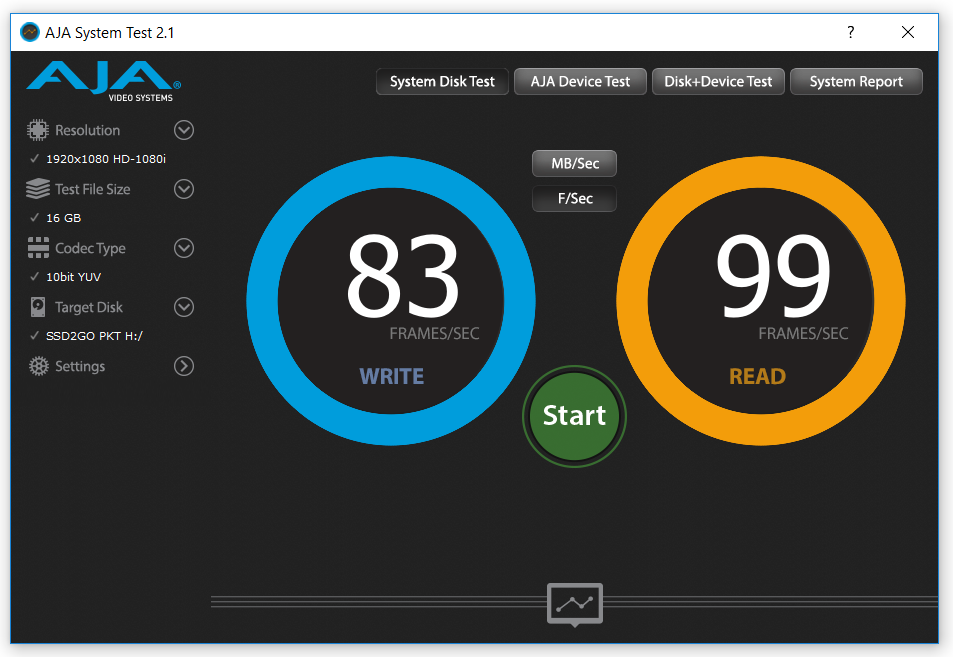Viewport: 953px width, 657px height.
Task: Click the AJA System Test title bar icon
Action: (x=30, y=32)
